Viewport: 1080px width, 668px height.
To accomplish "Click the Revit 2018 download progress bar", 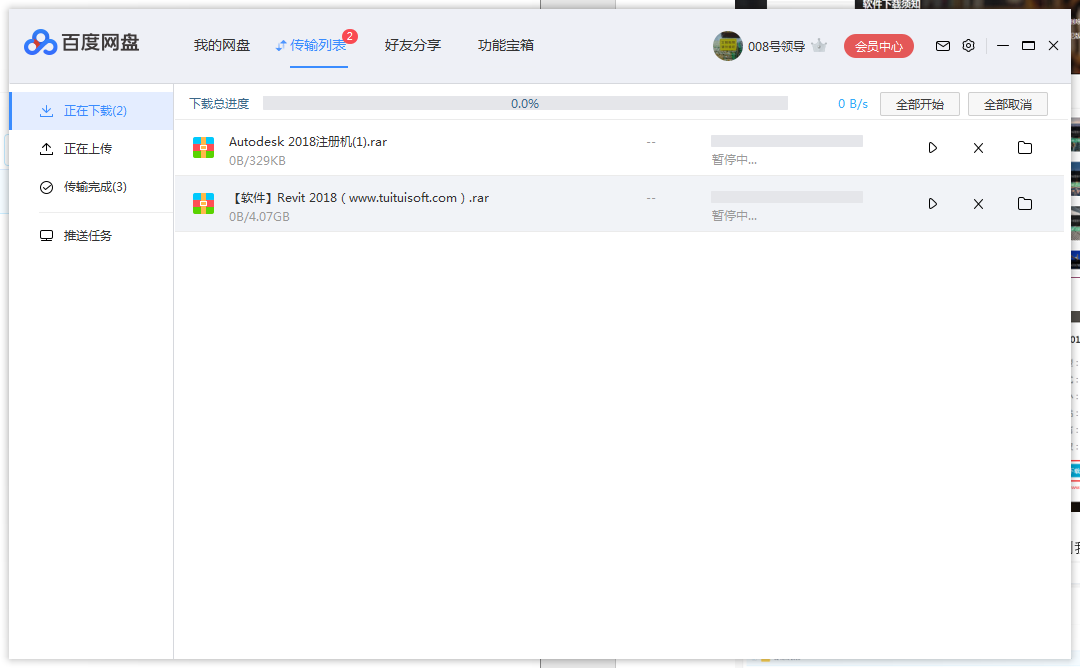I will tap(787, 197).
